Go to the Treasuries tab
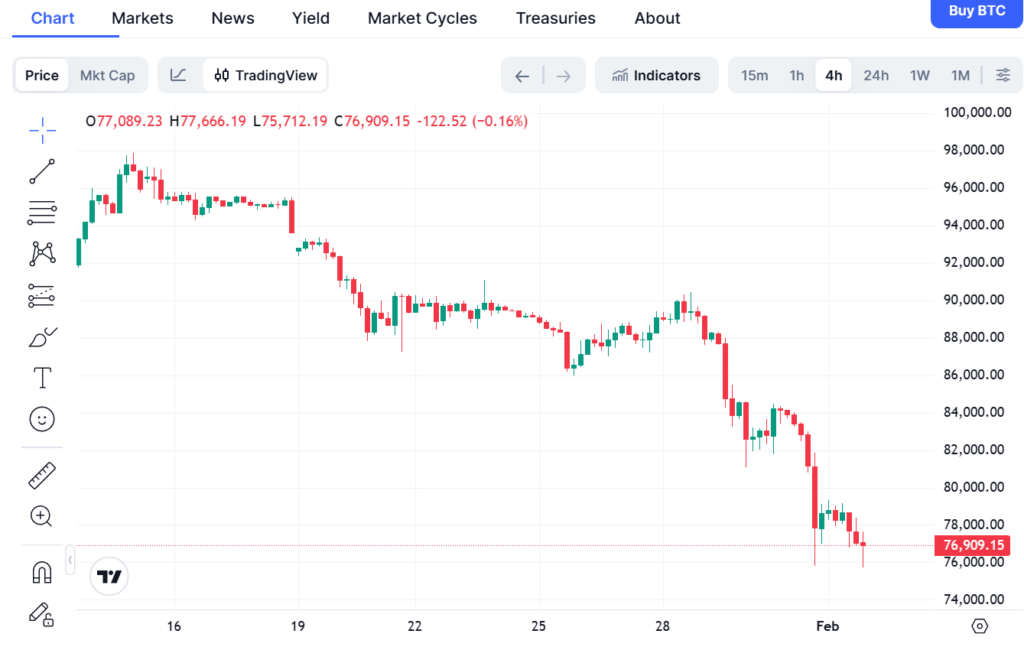The height and width of the screenshot is (650, 1024). pos(555,18)
